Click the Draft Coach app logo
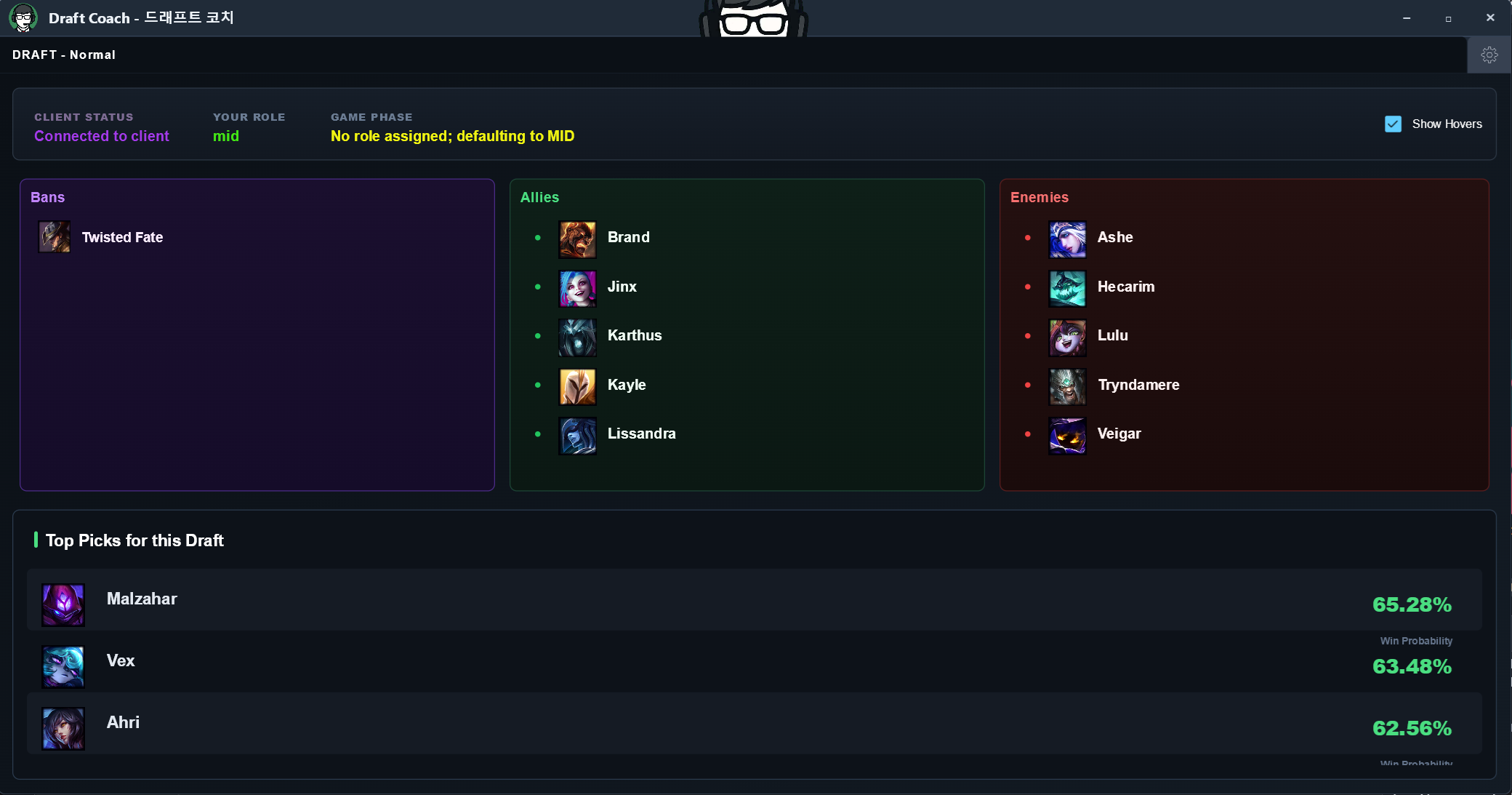Viewport: 1512px width, 795px height. (23, 17)
